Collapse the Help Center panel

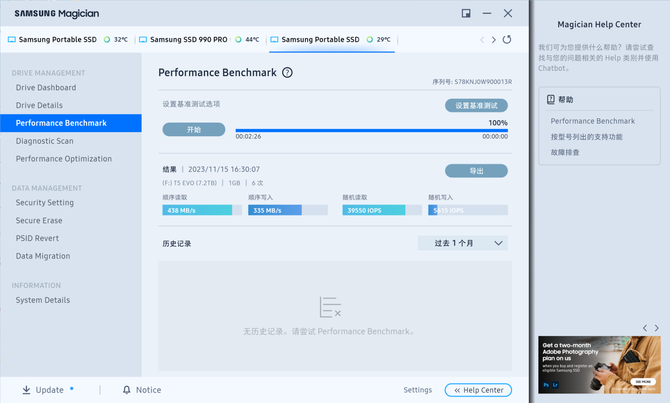[x=478, y=390]
